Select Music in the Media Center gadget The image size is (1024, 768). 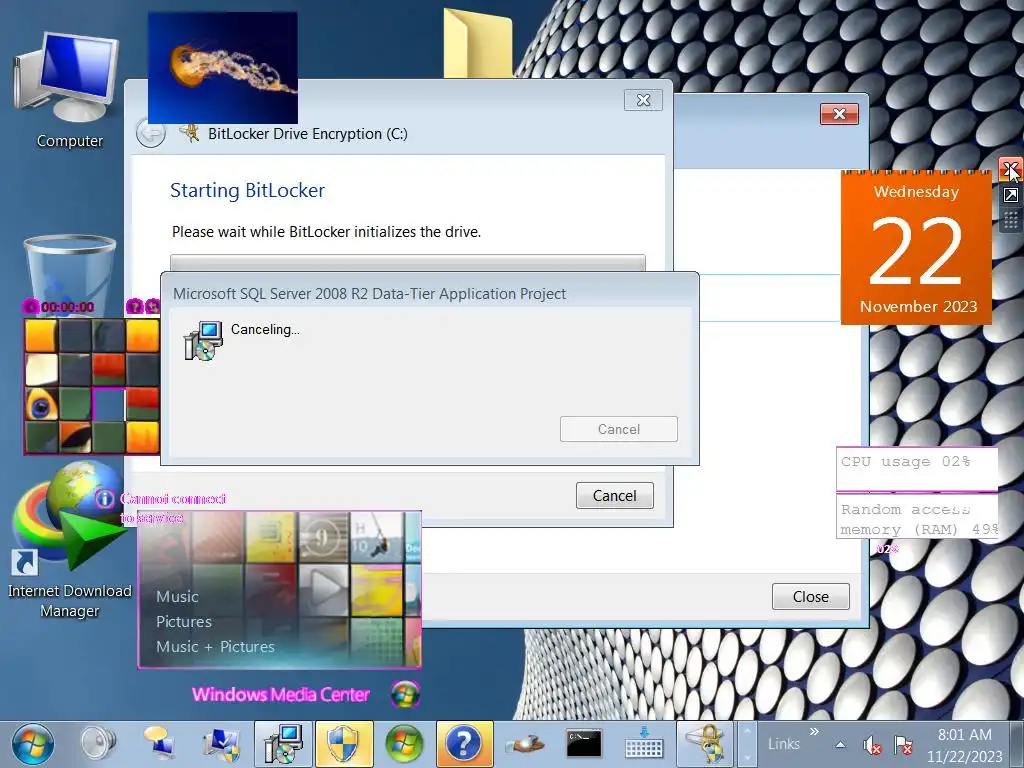[x=177, y=596]
